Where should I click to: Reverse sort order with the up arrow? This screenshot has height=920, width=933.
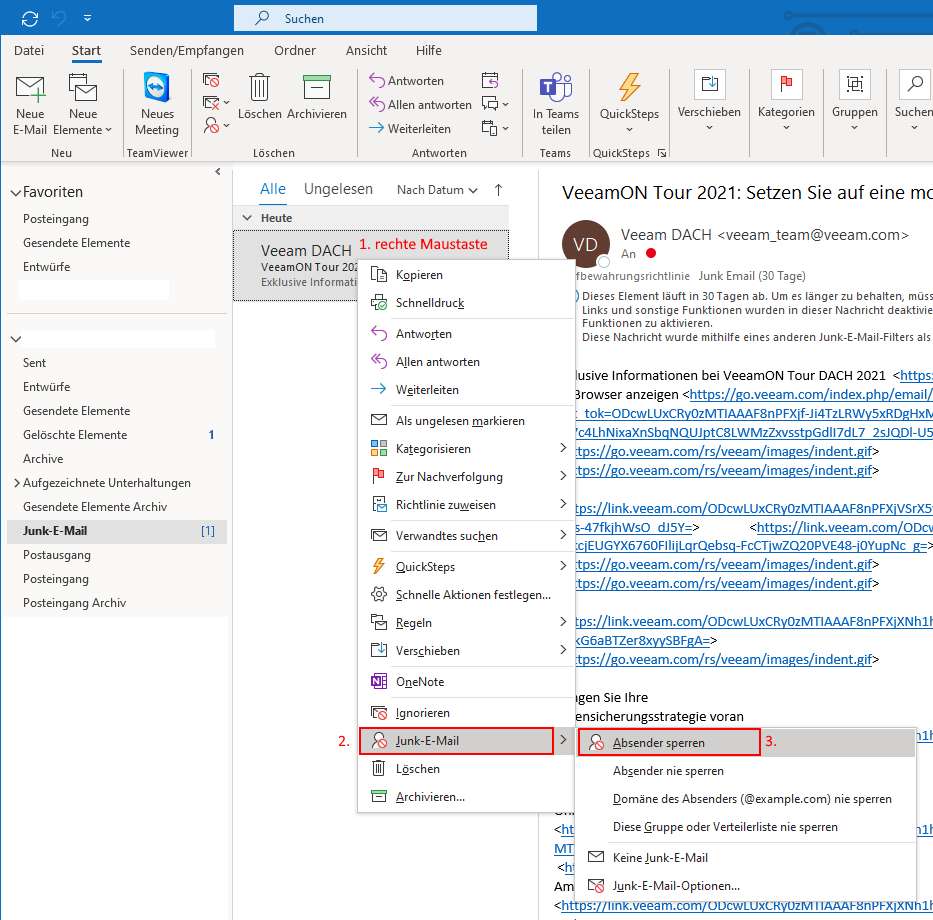(x=499, y=190)
